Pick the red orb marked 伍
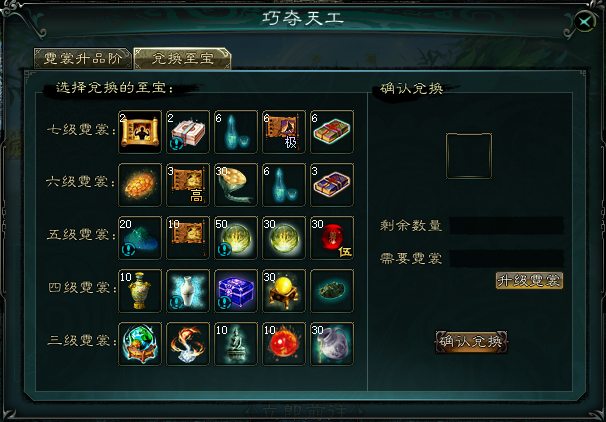Image resolution: width=606 pixels, height=422 pixels. click(x=332, y=238)
